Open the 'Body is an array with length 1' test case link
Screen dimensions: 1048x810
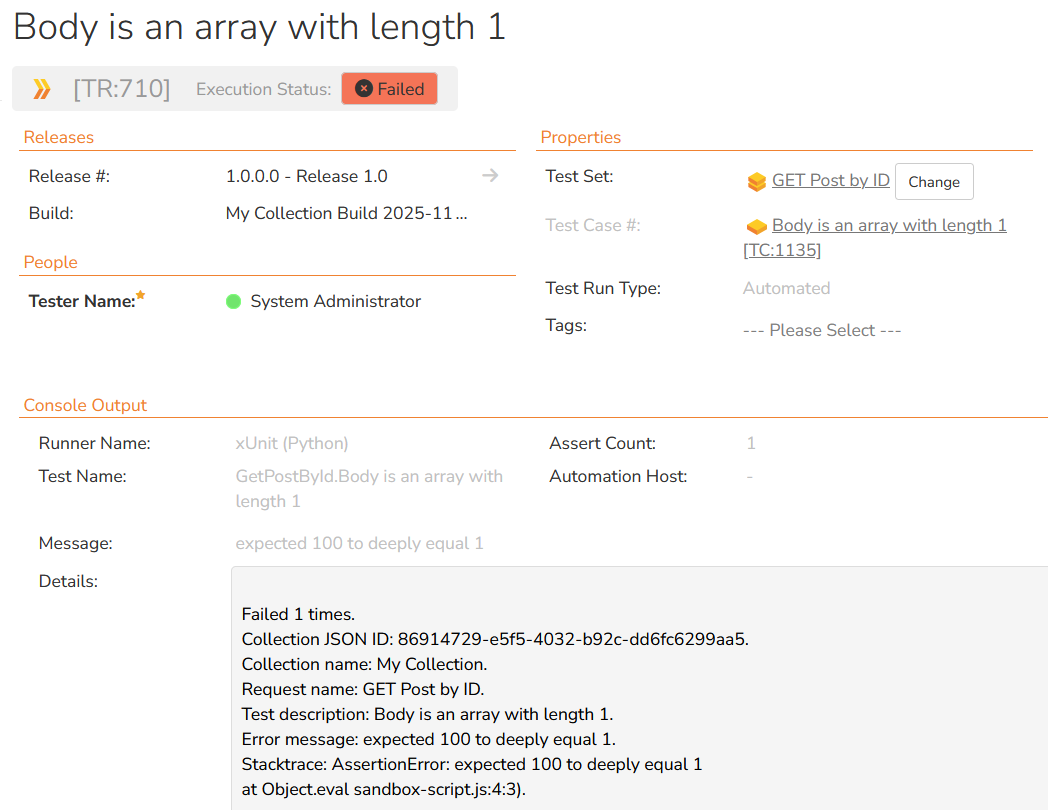(x=889, y=225)
